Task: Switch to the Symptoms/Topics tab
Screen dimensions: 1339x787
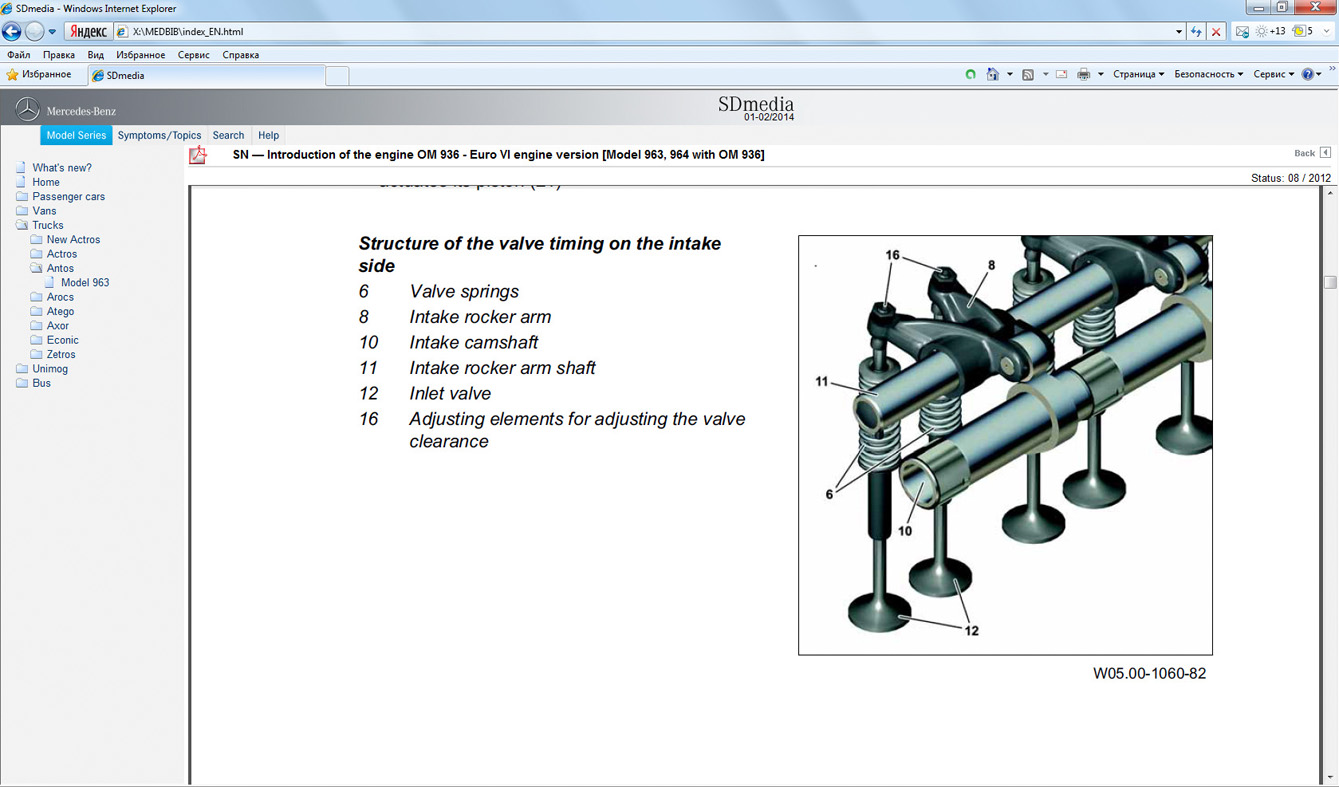Action: (x=159, y=136)
